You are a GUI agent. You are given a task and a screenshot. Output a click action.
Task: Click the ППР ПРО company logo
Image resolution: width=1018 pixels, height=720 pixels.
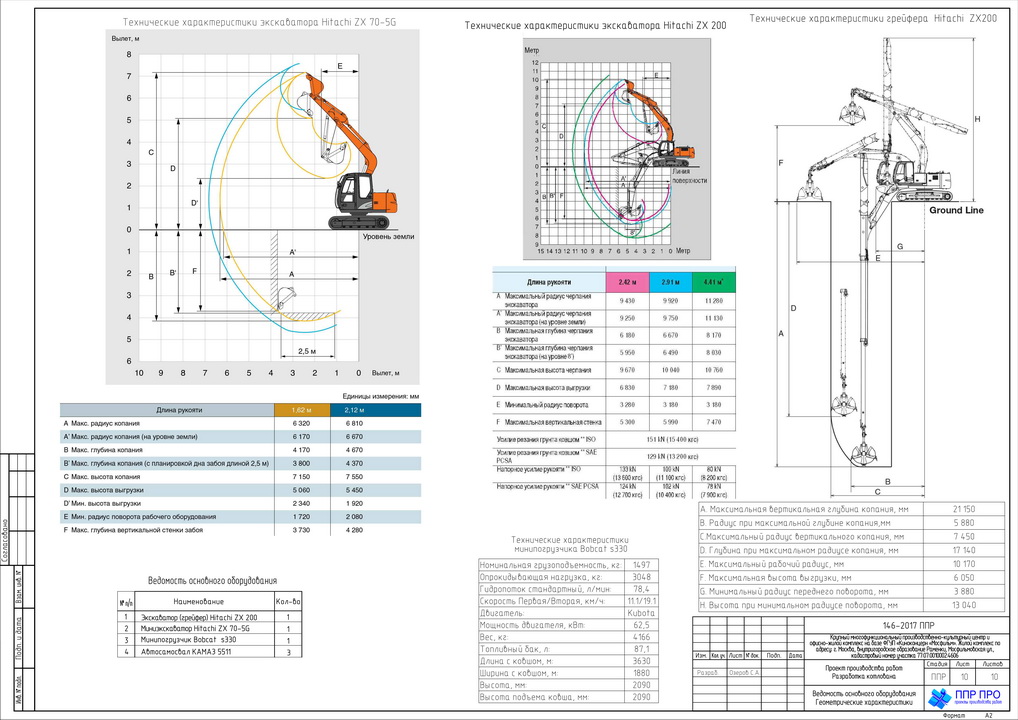tap(965, 697)
